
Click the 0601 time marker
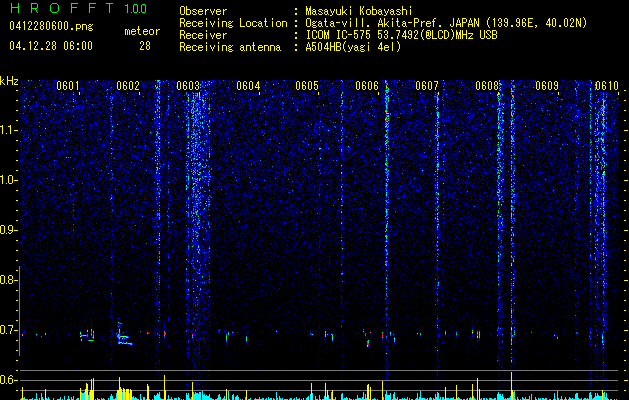point(68,86)
